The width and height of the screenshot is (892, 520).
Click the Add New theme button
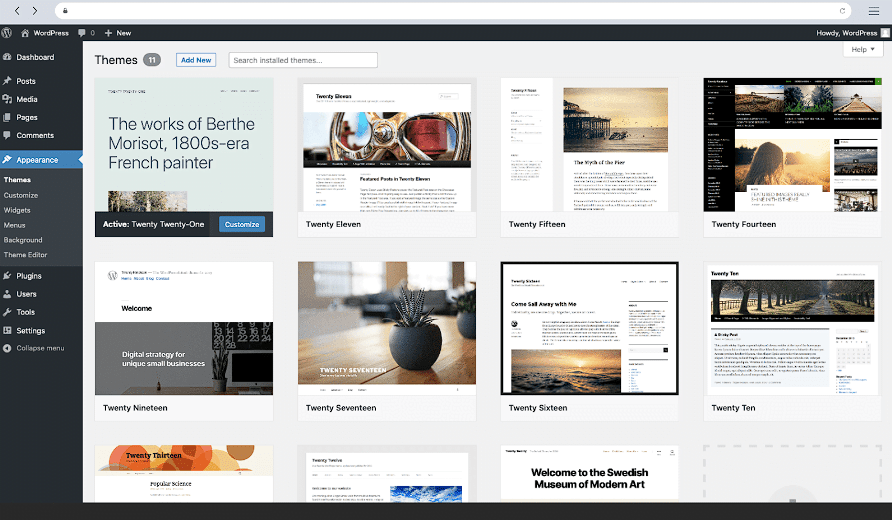click(196, 60)
